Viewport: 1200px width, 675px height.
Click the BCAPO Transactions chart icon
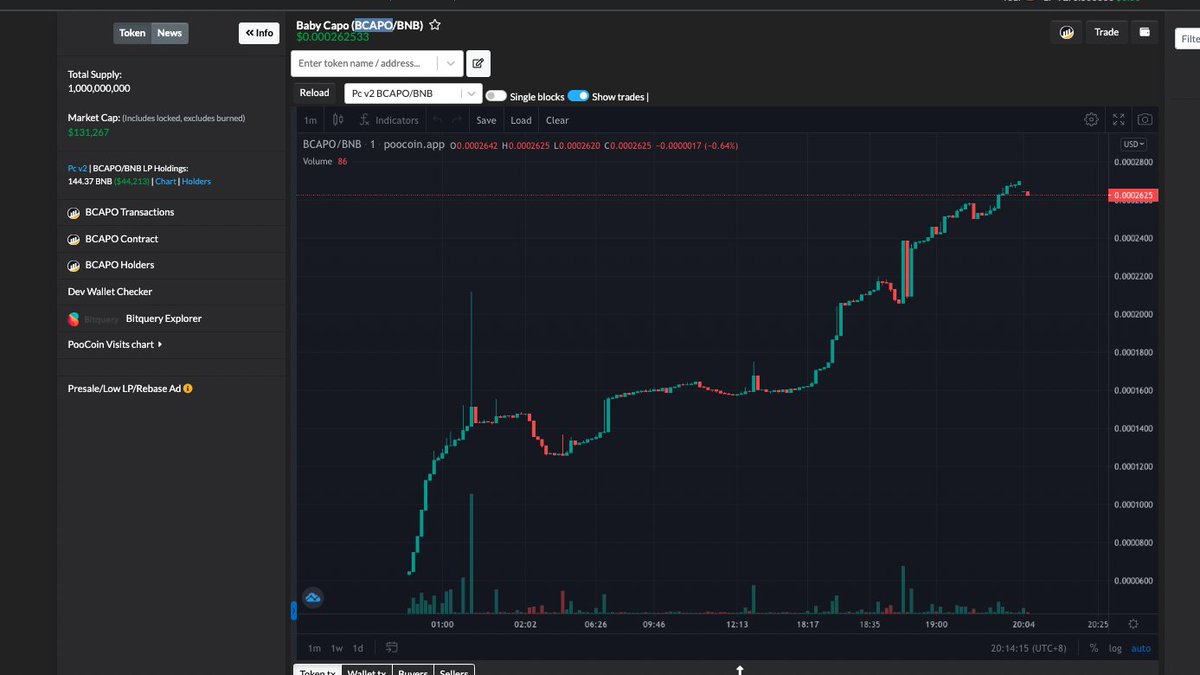coord(73,213)
